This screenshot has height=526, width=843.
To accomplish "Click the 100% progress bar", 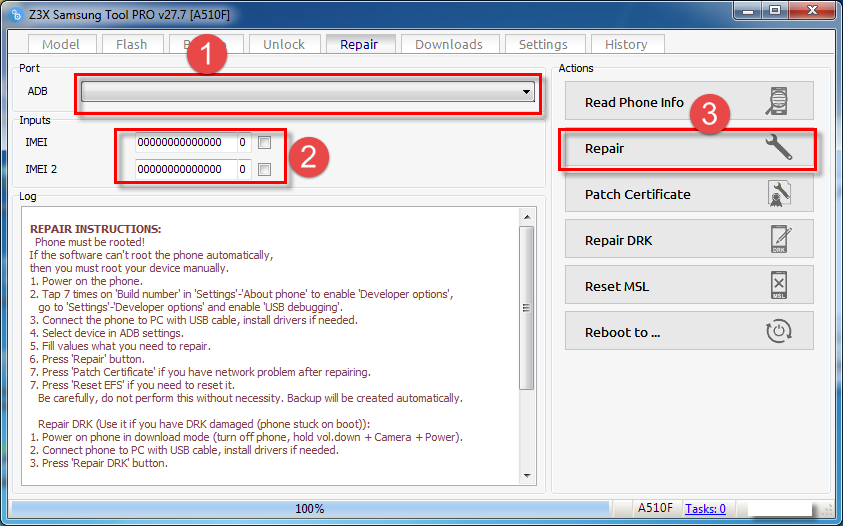I will point(310,508).
